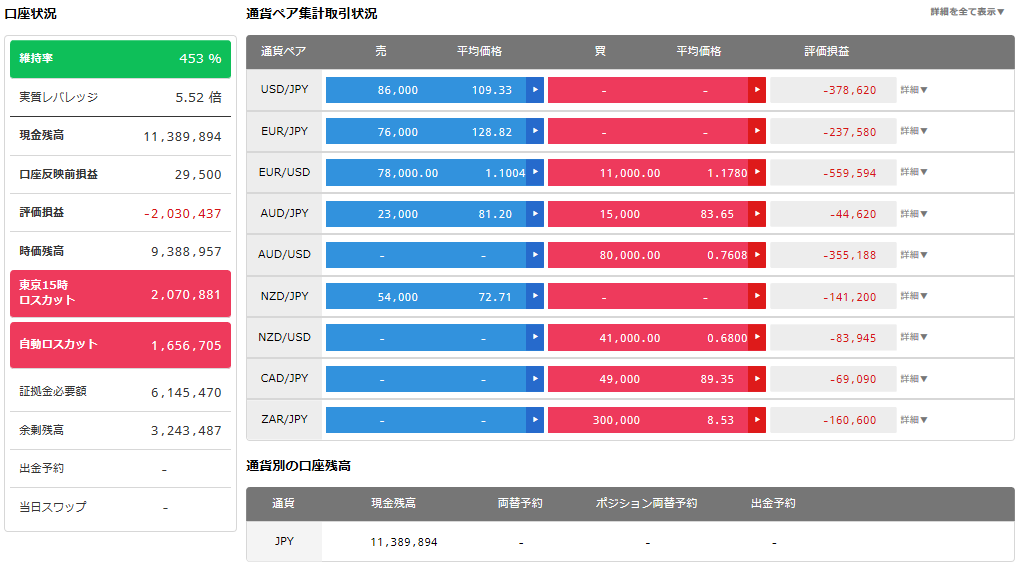This screenshot has width=1026, height=570.
Task: Click the blue arrow on USD/JPY sell
Action: [x=535, y=90]
